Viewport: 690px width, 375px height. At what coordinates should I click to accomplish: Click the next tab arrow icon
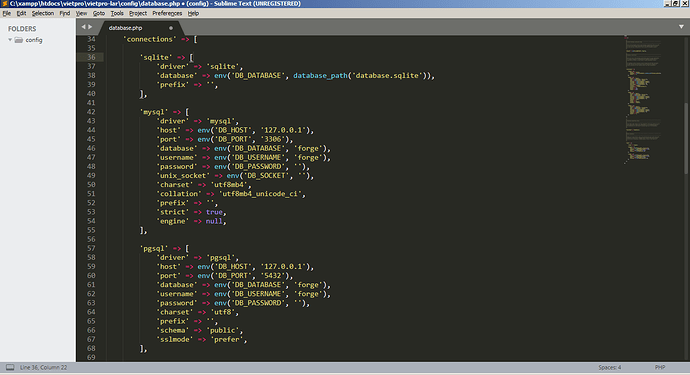tap(90, 27)
